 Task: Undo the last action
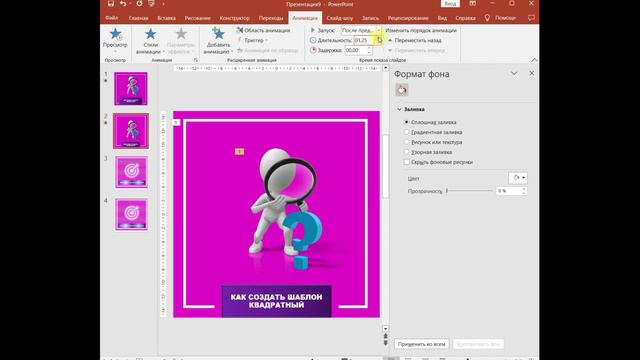(122, 4)
